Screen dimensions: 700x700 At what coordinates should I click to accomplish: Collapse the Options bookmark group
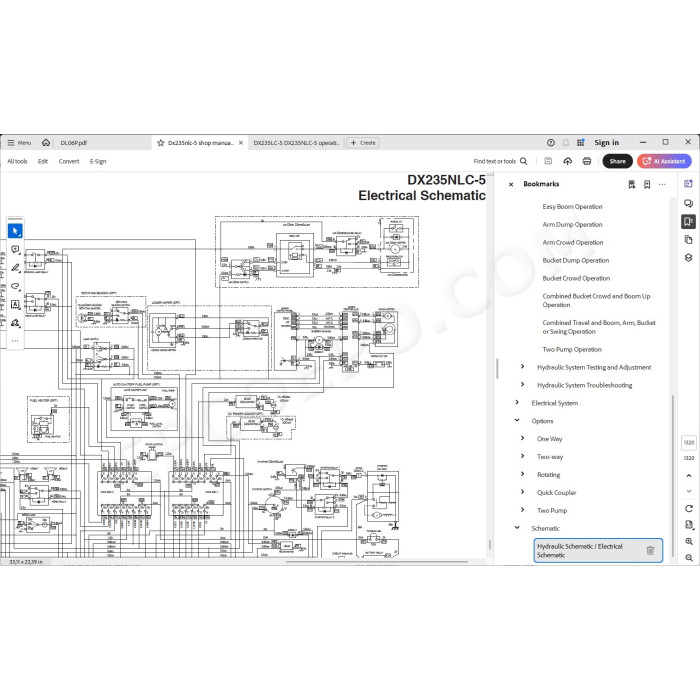(x=517, y=420)
